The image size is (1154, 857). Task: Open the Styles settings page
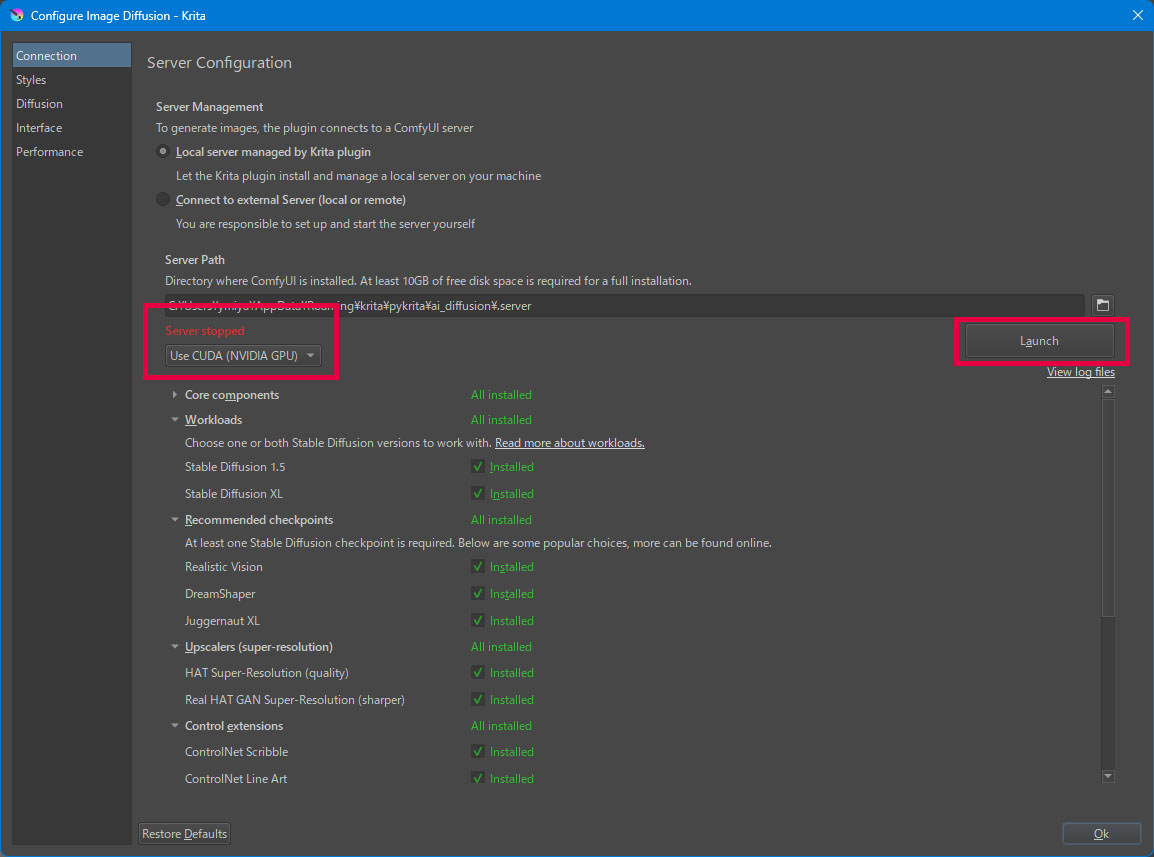(71, 80)
